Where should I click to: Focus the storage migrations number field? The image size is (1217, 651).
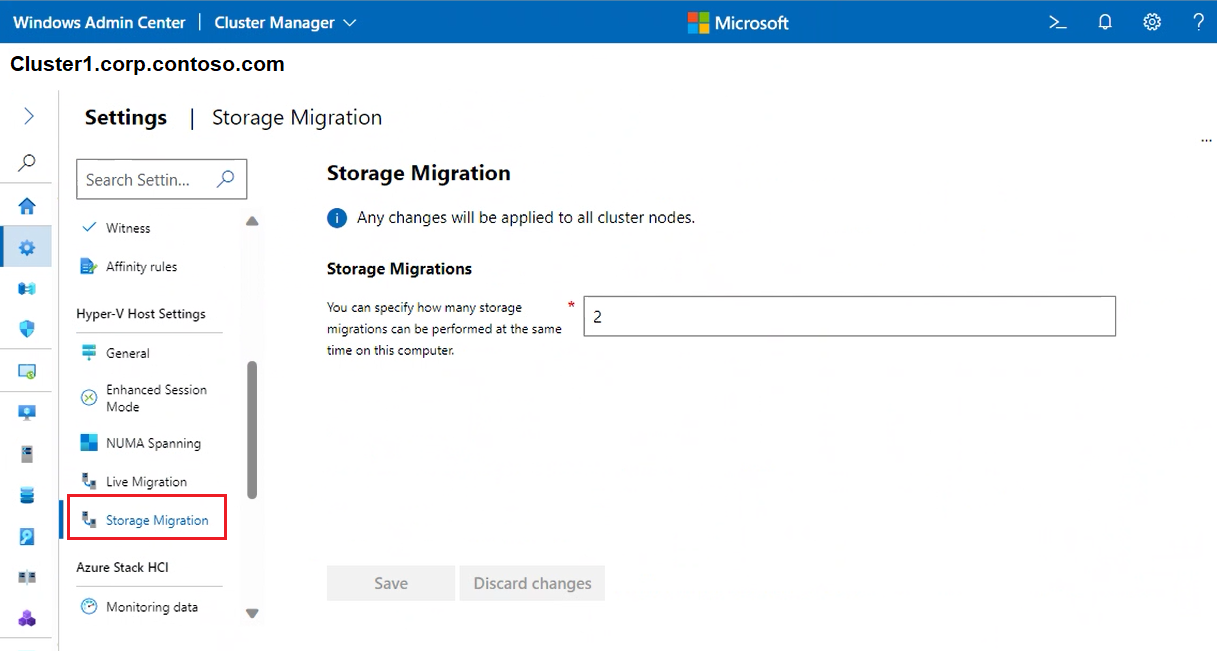pos(848,316)
